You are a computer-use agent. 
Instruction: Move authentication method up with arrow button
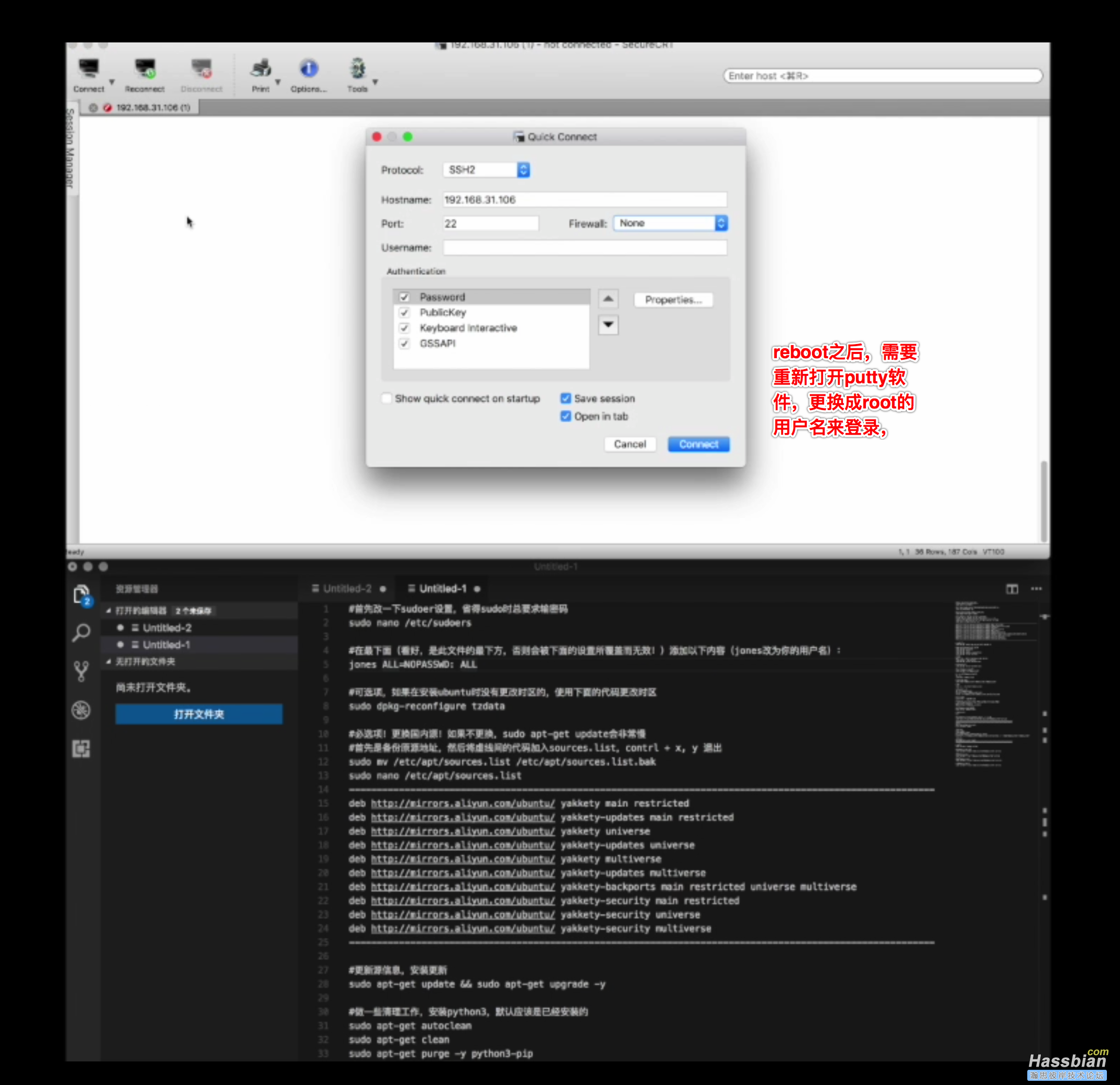tap(608, 299)
